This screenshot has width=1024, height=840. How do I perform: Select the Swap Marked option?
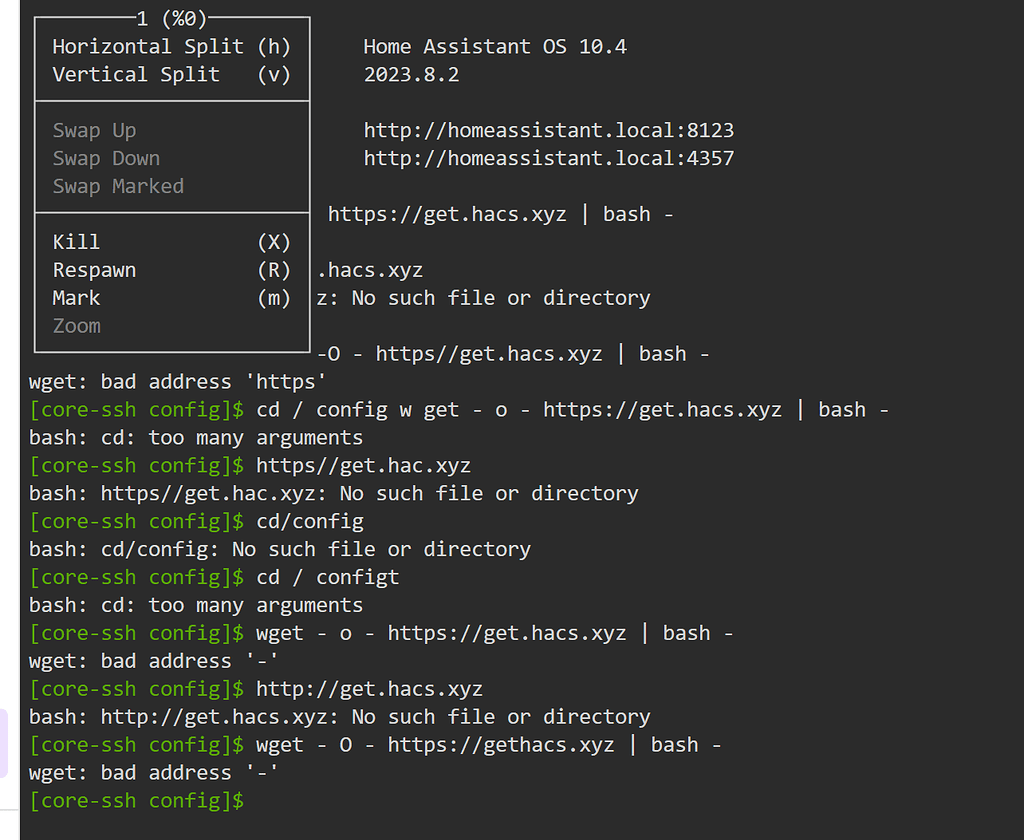118,187
